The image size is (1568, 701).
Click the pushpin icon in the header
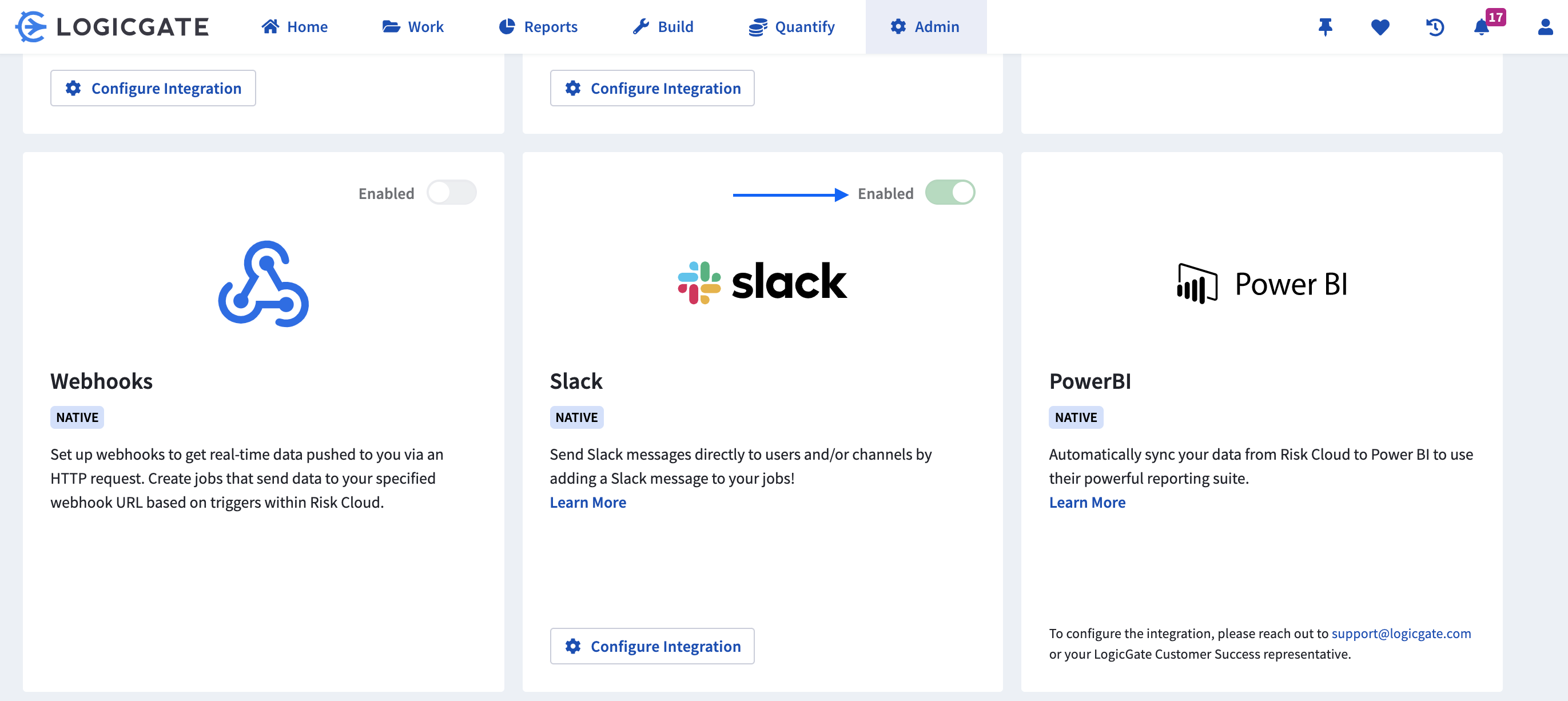pyautogui.click(x=1325, y=27)
